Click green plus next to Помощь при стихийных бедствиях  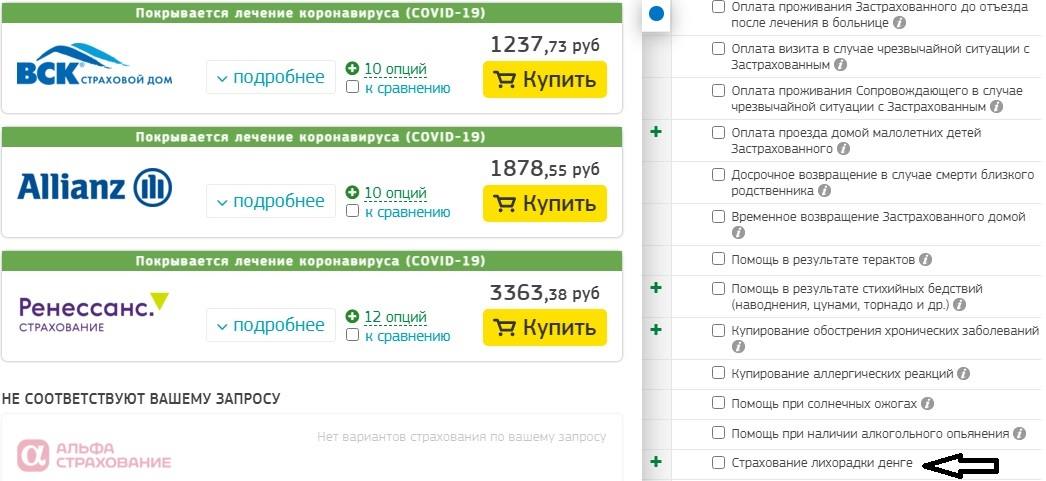click(x=656, y=288)
